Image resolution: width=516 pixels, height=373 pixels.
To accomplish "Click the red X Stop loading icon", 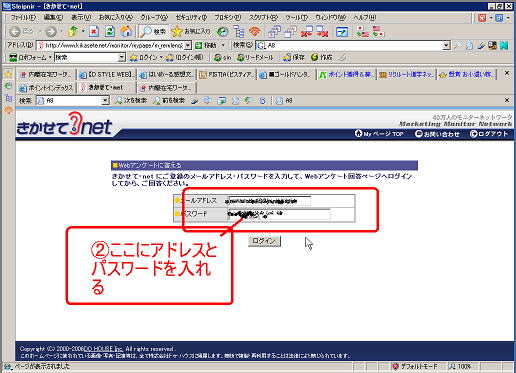I will [94, 32].
